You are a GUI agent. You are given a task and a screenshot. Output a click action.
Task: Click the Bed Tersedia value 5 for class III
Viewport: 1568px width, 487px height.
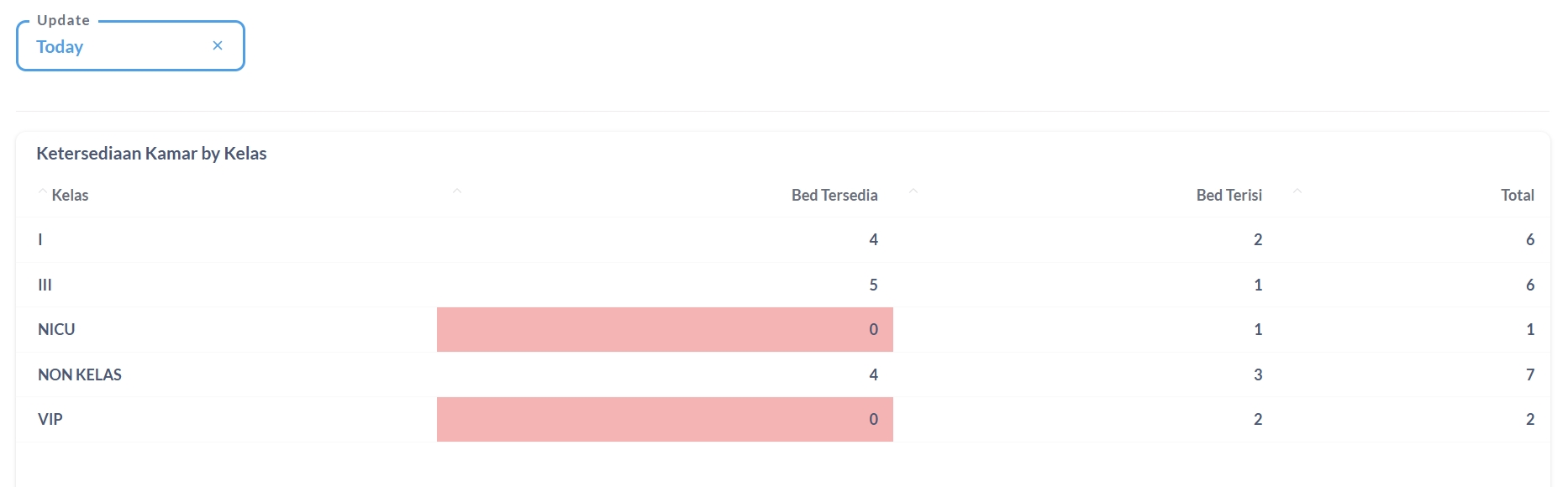873,285
